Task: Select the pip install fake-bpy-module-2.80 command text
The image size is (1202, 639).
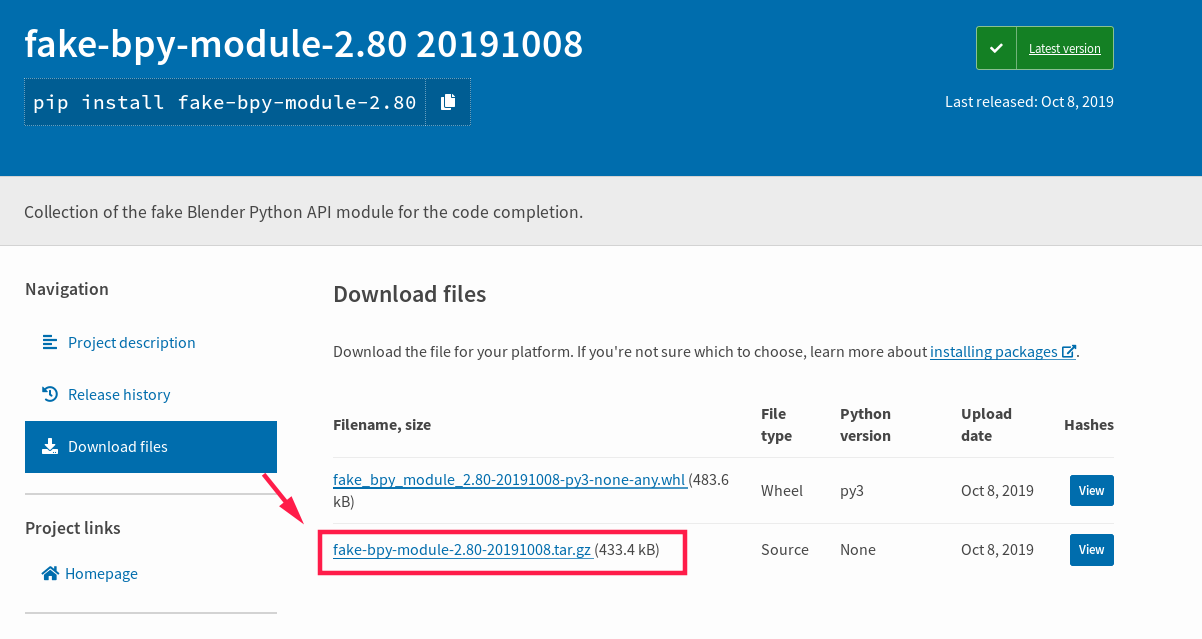Action: (225, 102)
